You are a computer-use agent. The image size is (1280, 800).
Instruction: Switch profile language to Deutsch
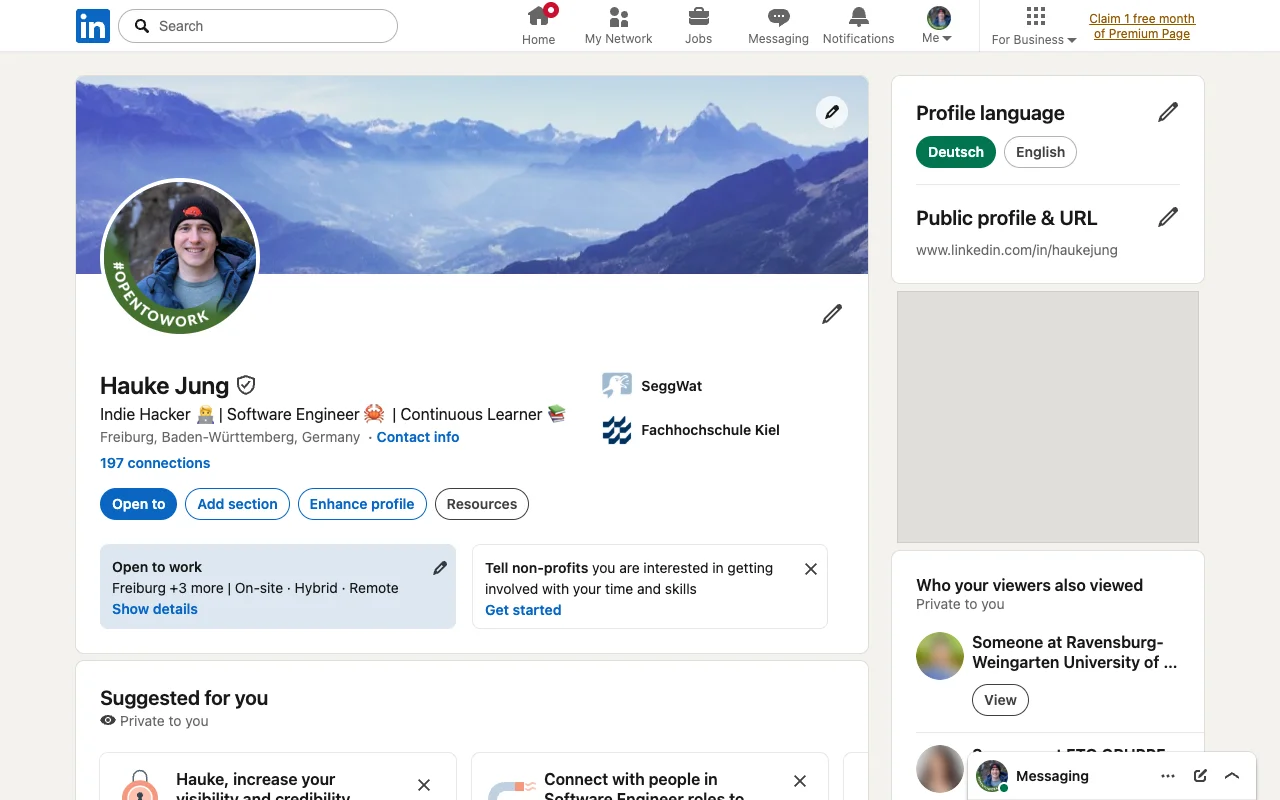point(956,152)
